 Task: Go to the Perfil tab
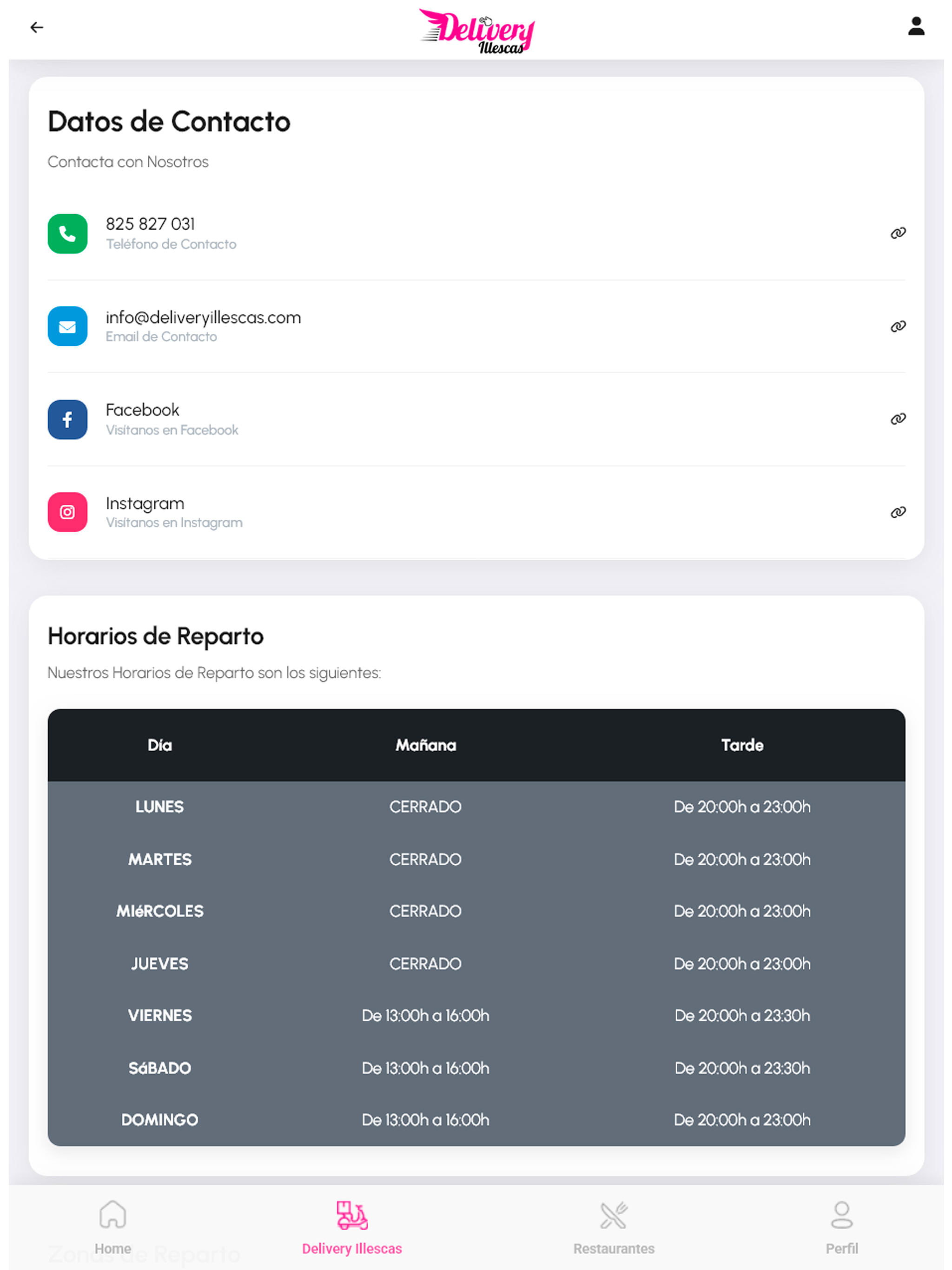[842, 1228]
